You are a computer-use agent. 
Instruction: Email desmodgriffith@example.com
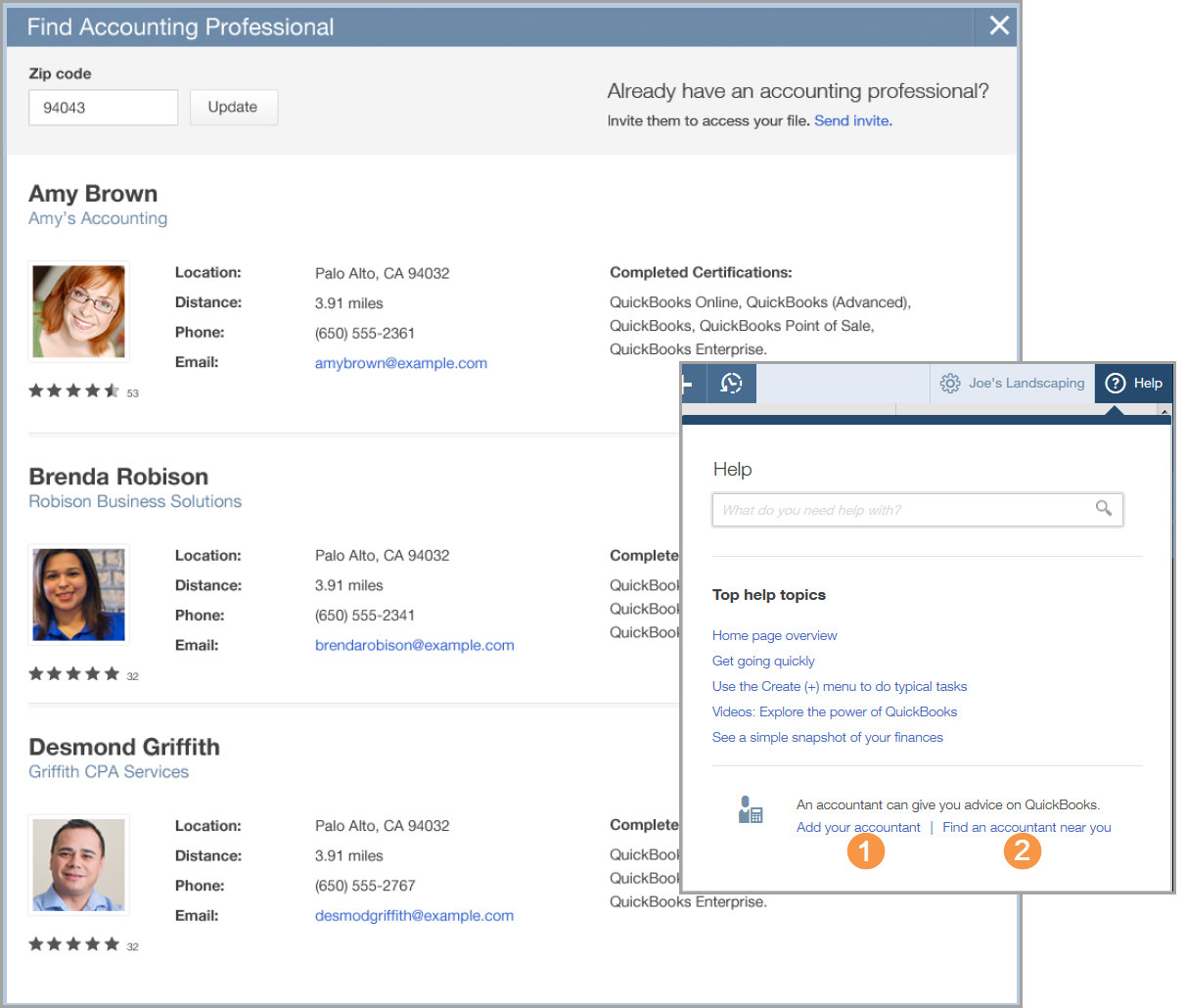click(414, 916)
